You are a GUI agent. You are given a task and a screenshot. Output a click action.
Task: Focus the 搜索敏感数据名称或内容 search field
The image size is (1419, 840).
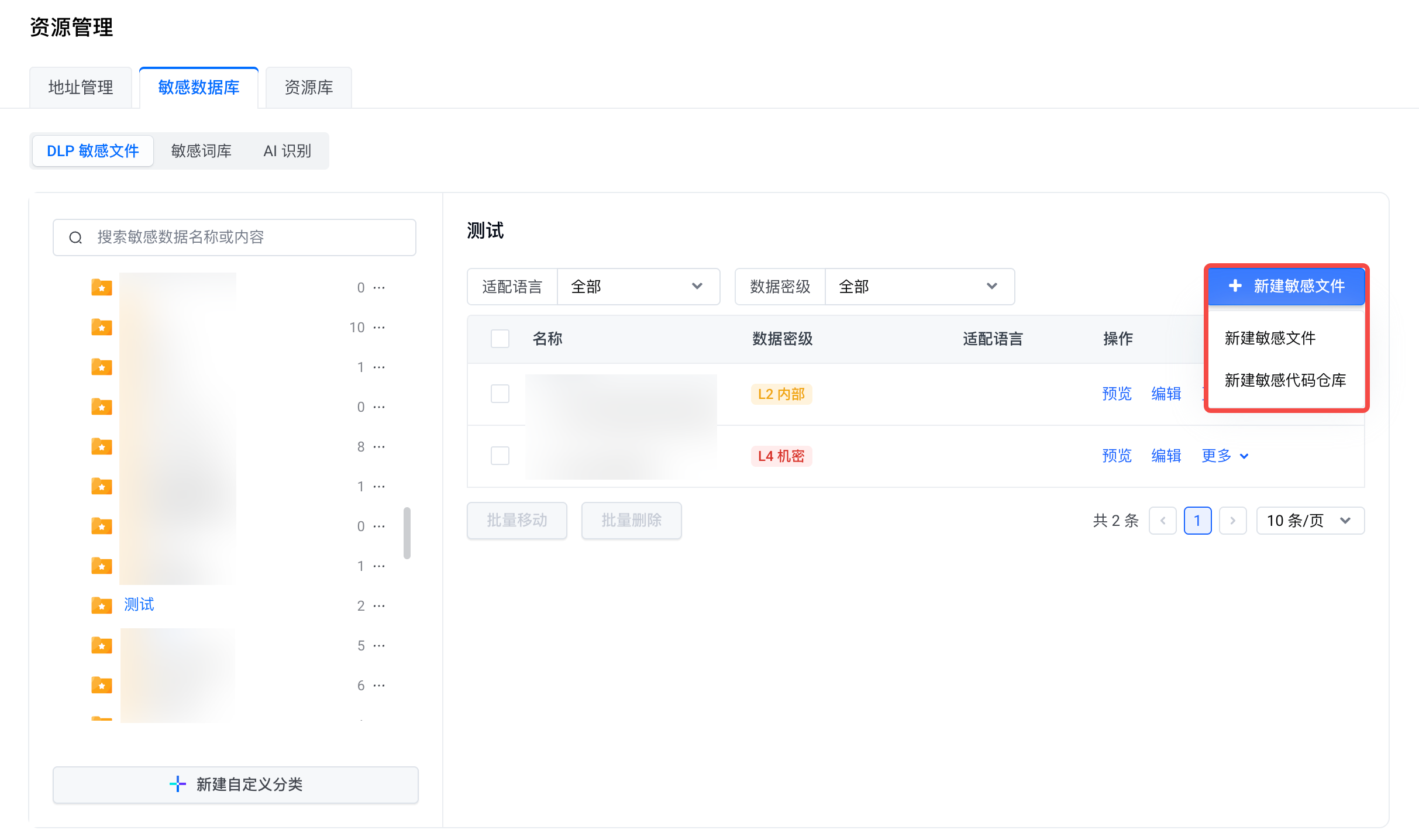(235, 237)
